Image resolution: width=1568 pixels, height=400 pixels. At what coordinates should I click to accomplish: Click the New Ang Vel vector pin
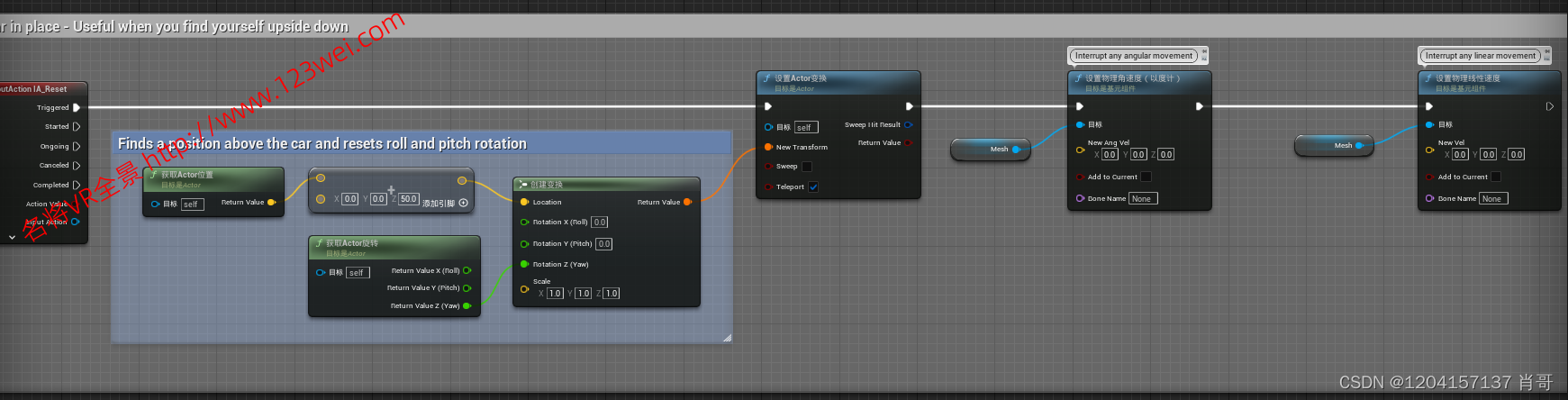pos(1080,150)
